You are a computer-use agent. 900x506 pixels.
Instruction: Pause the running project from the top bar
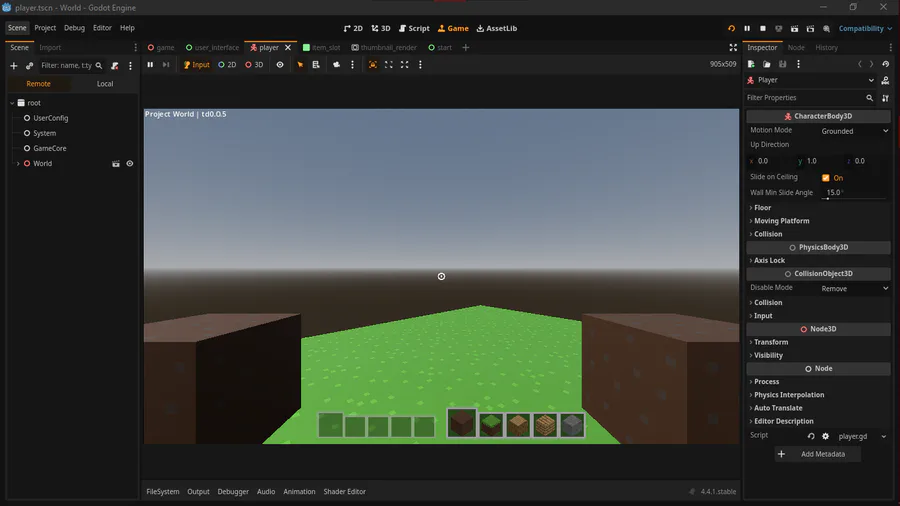[747, 28]
